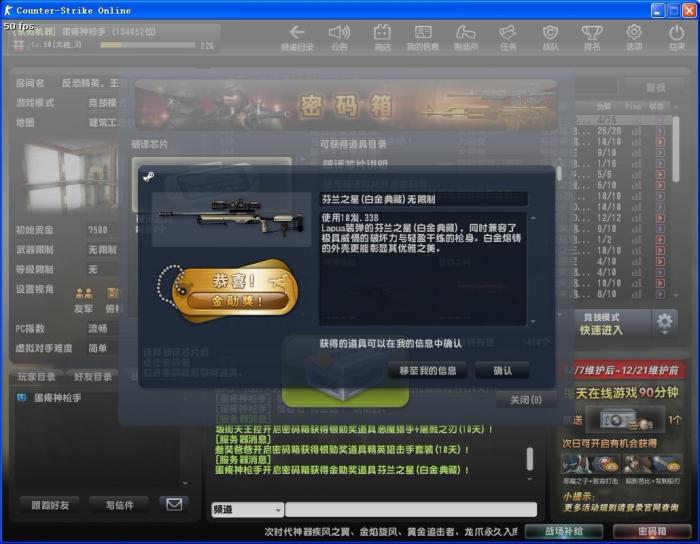Click the 结束 power exit icon
700x544 pixels.
click(676, 32)
